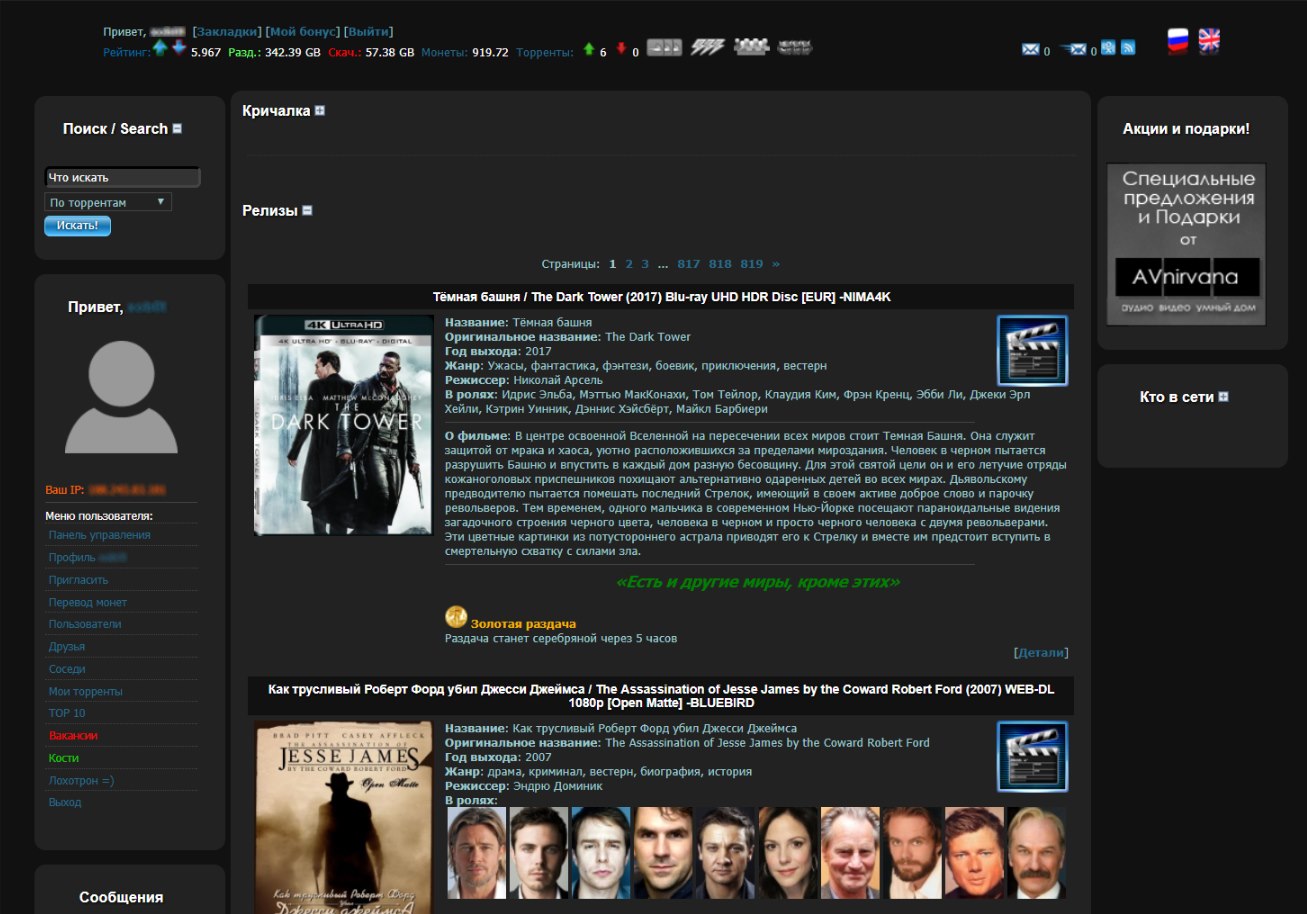Screen dimensions: 1307x914
Task: Click red leeching arrow beside torrent count 0
Action: click(621, 49)
